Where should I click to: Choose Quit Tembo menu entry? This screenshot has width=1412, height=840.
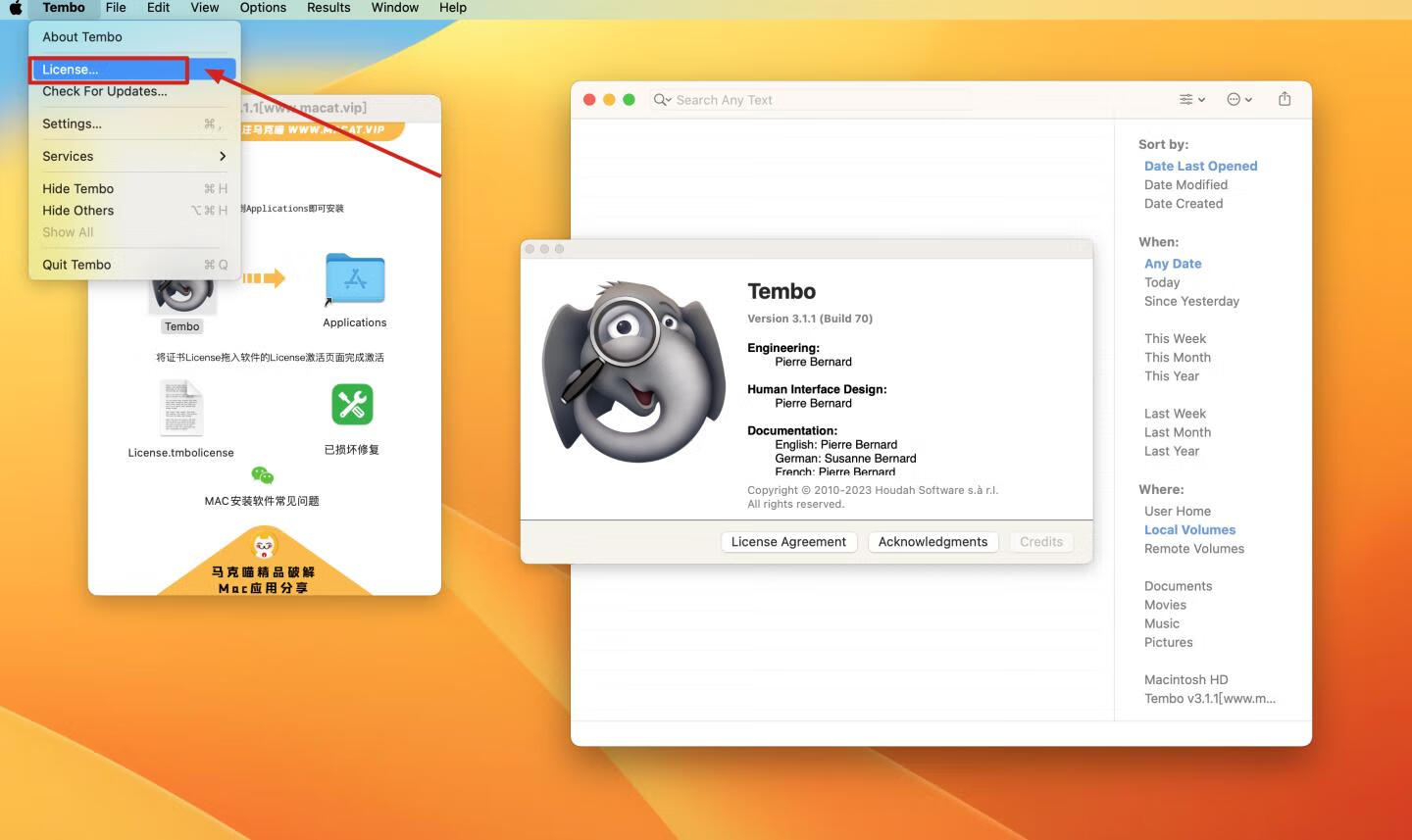pyautogui.click(x=134, y=265)
